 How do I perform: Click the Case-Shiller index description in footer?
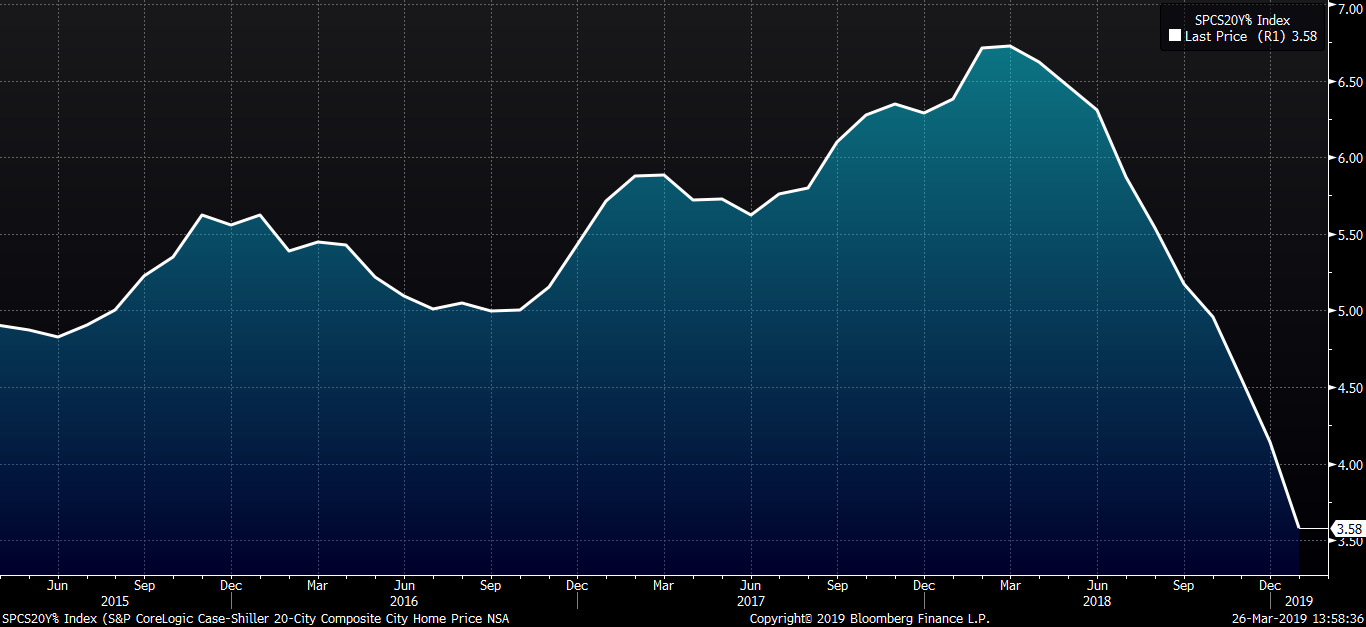coord(255,619)
